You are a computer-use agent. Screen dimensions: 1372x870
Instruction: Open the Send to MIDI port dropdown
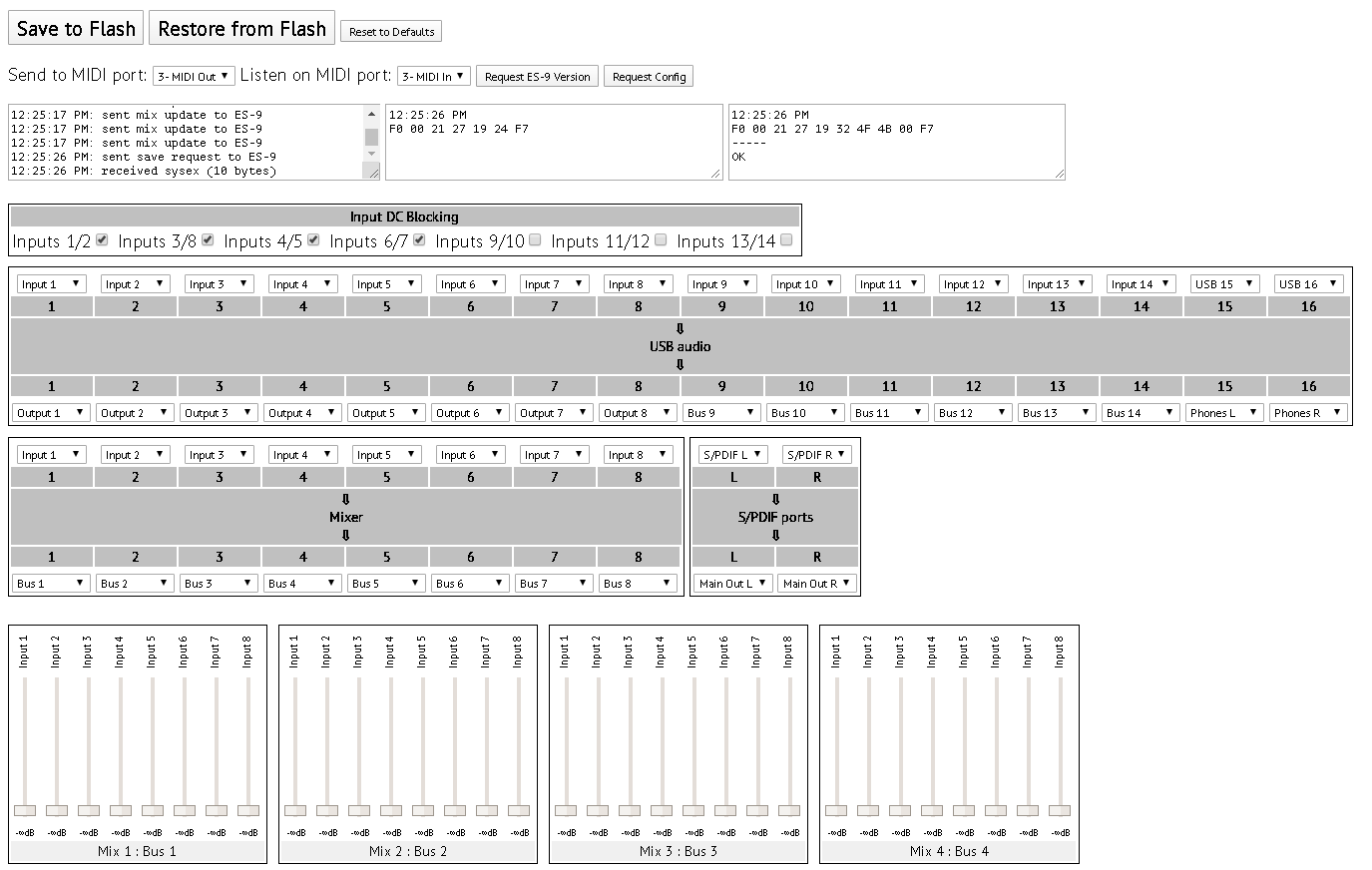[194, 76]
